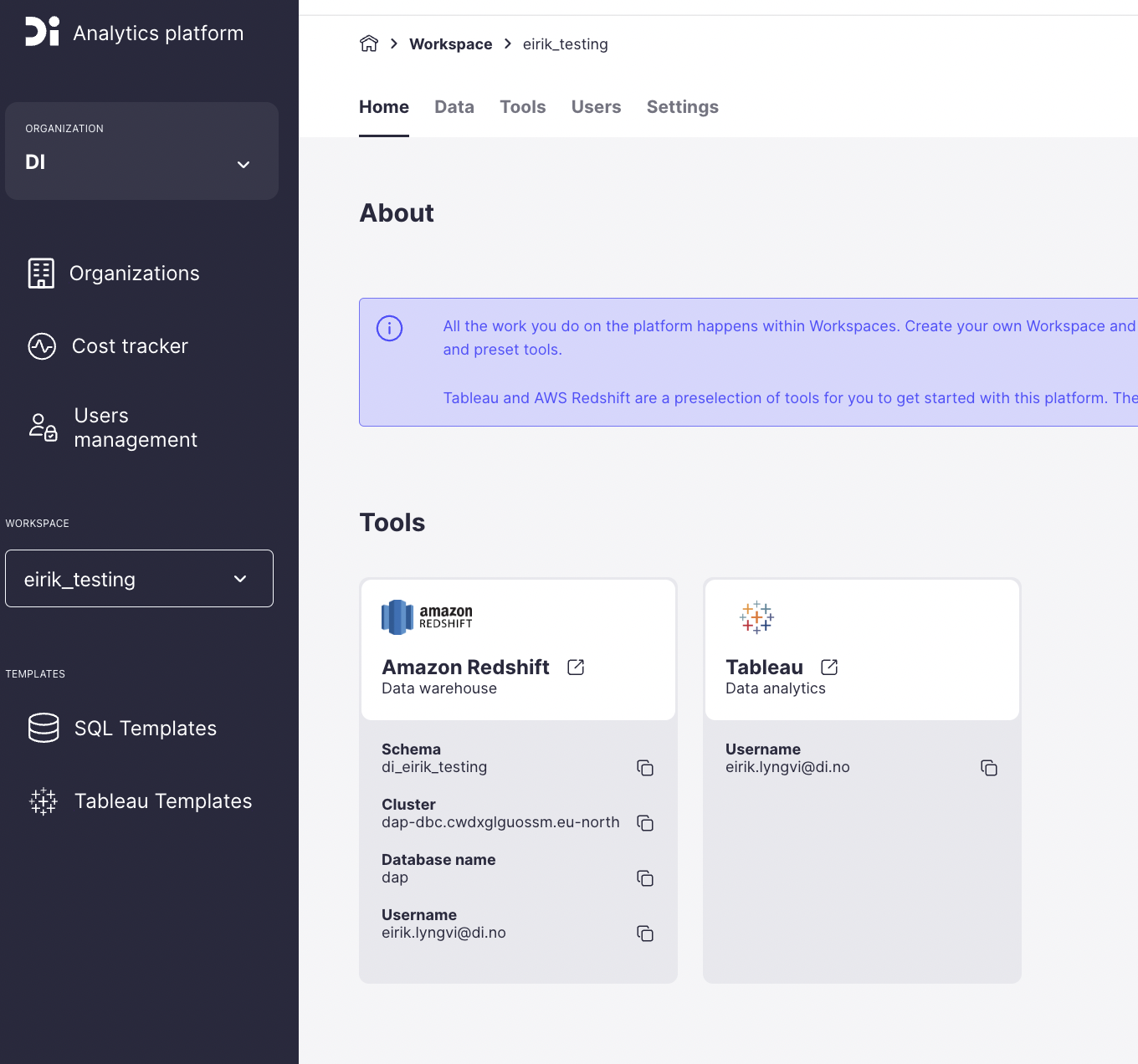Click the Schema value di_eirik_testing
This screenshot has height=1064, width=1138.
[434, 767]
